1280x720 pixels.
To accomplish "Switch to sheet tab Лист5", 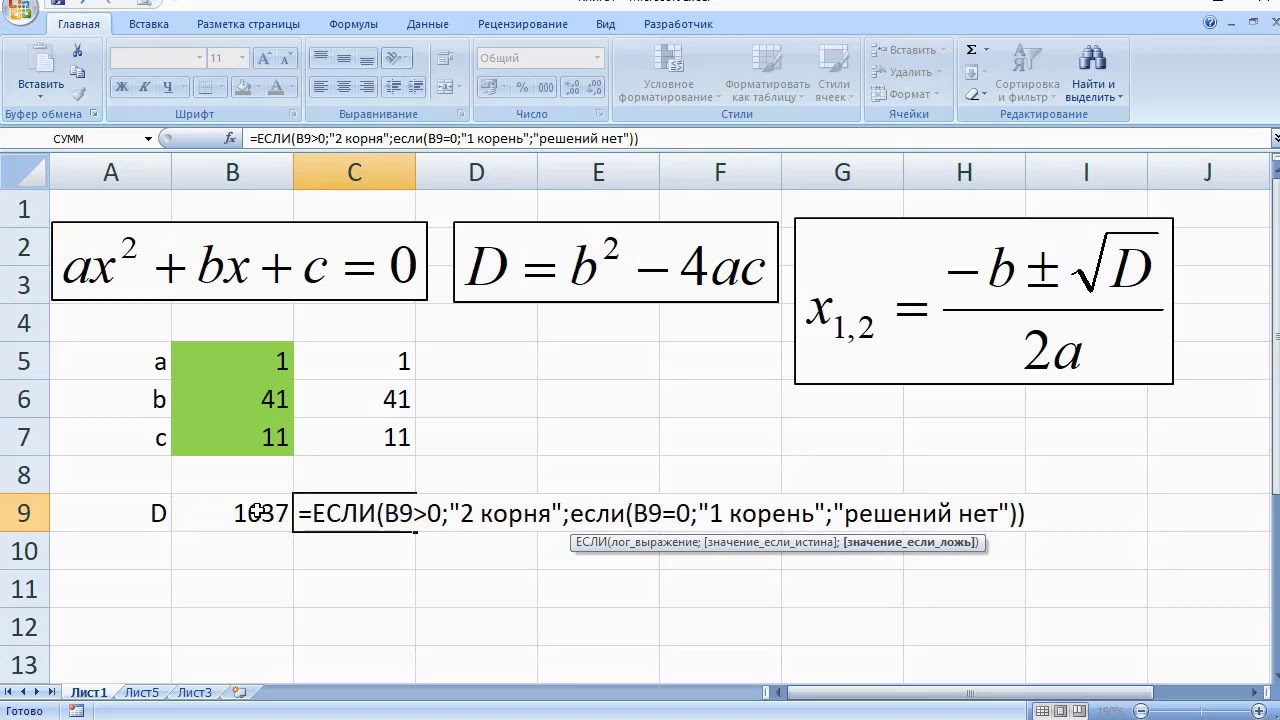I will pyautogui.click(x=142, y=692).
